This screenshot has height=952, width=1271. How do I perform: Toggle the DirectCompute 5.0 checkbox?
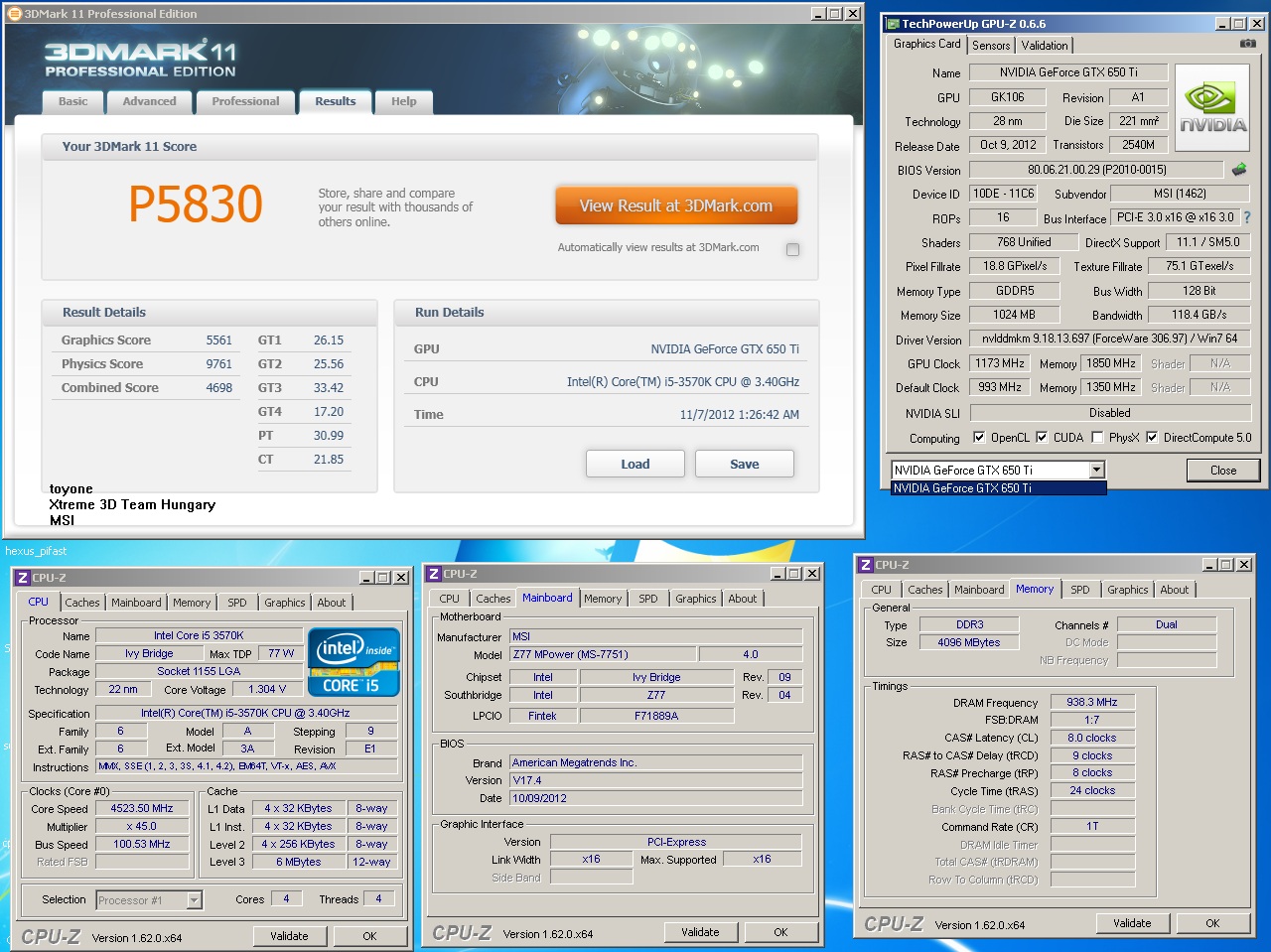[1152, 437]
